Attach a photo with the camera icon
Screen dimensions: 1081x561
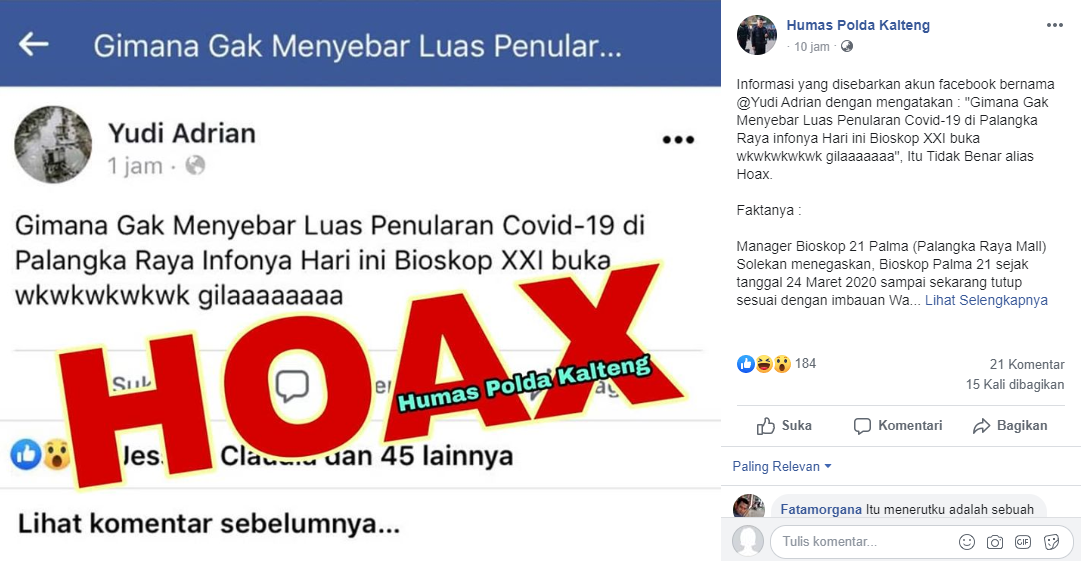coord(994,542)
